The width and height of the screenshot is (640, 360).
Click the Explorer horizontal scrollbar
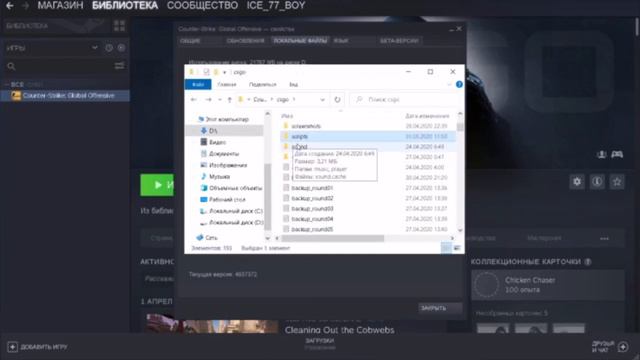(x=333, y=238)
